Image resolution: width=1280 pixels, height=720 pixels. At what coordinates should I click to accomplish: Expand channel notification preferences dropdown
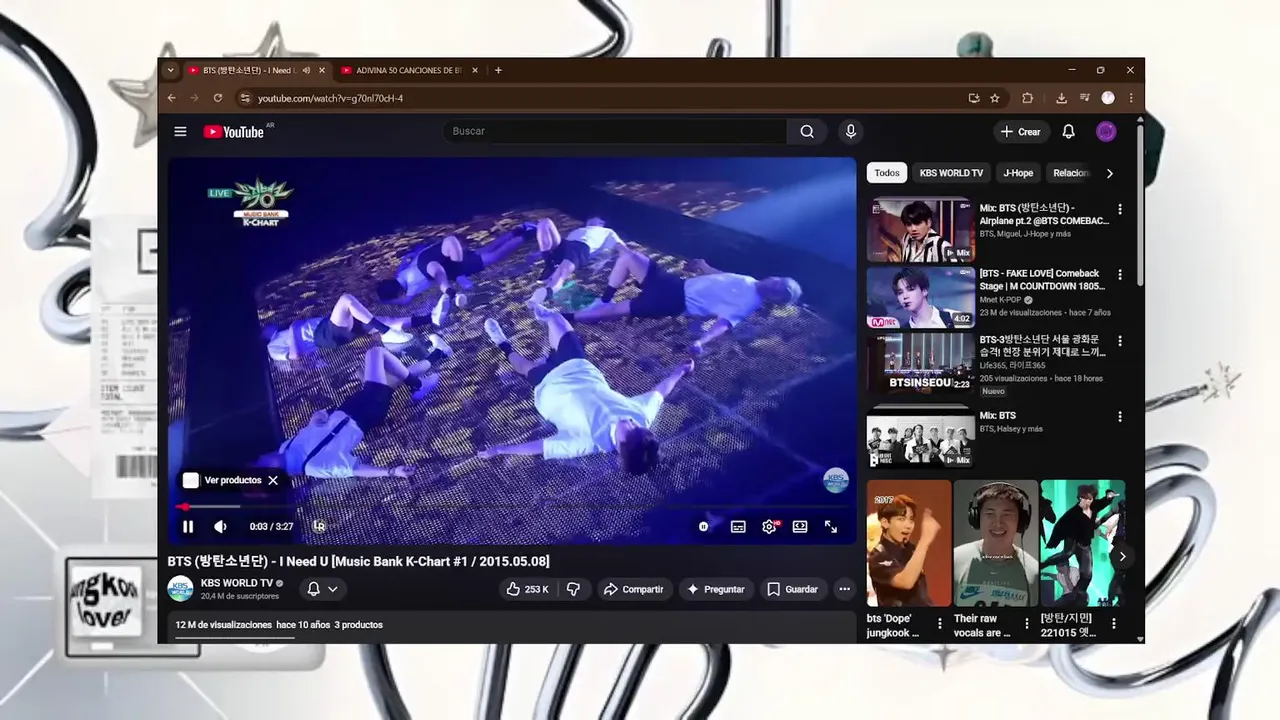coord(322,589)
